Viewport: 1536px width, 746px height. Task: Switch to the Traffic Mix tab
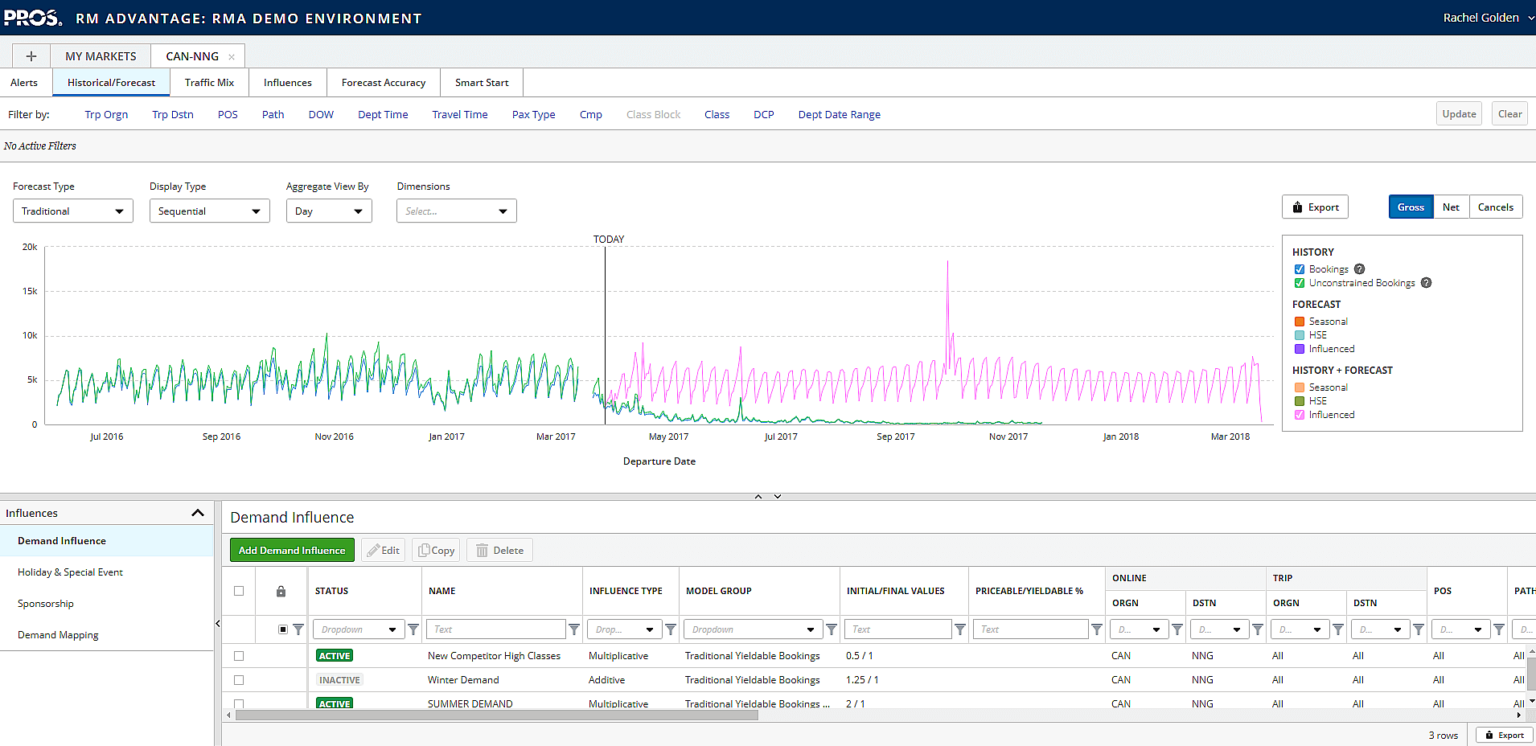click(x=208, y=82)
